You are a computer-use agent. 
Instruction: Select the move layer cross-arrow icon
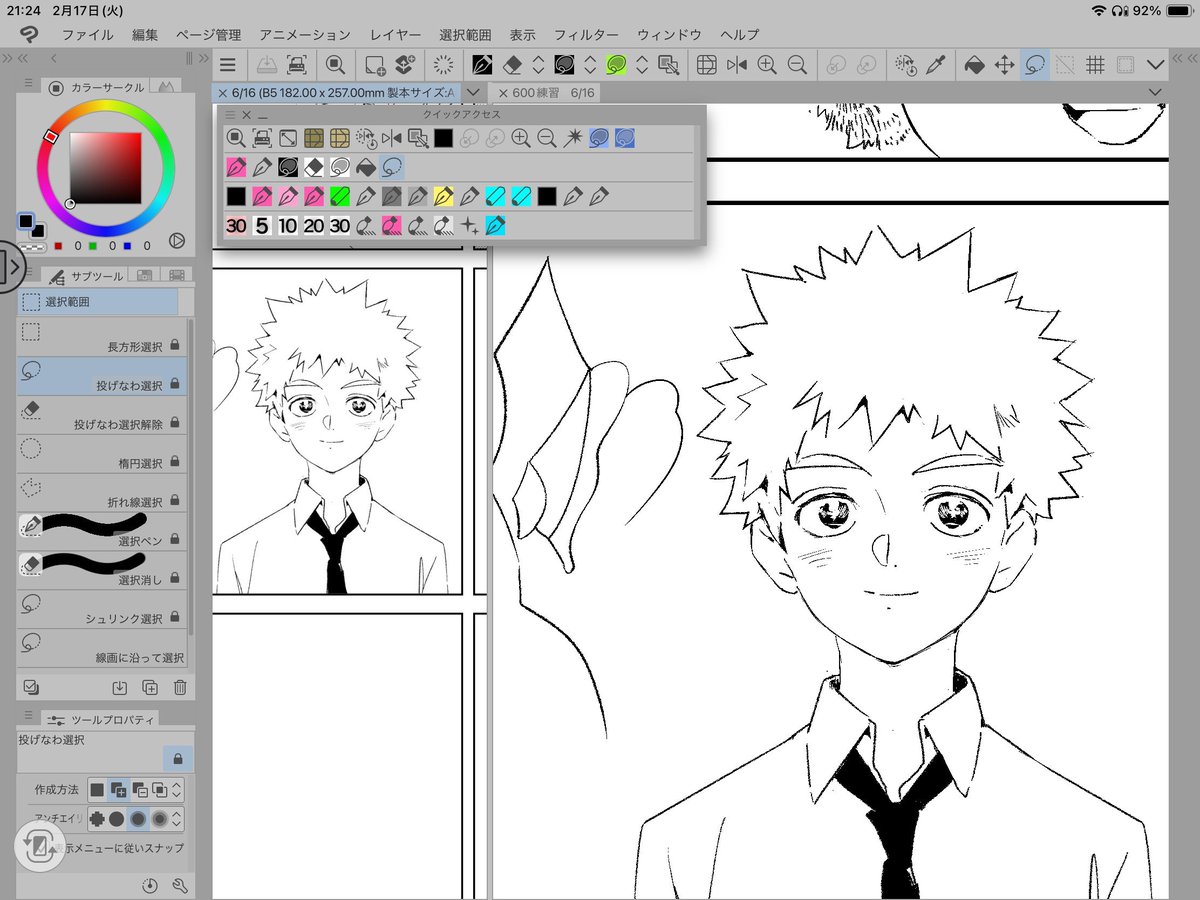coord(1004,65)
